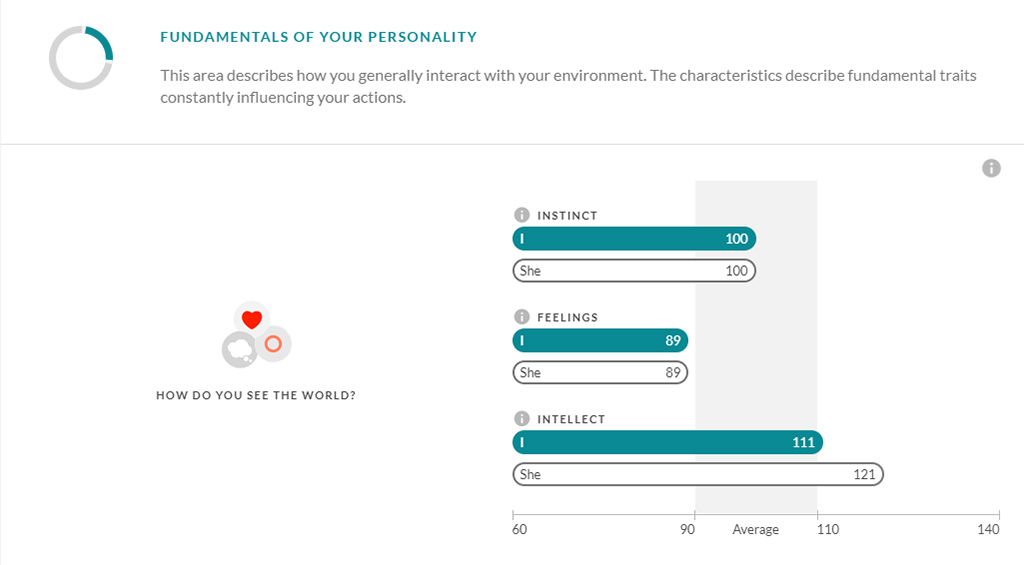Click the info icon beside INSTINCT
Image resolution: width=1024 pixels, height=565 pixels.
[521, 215]
